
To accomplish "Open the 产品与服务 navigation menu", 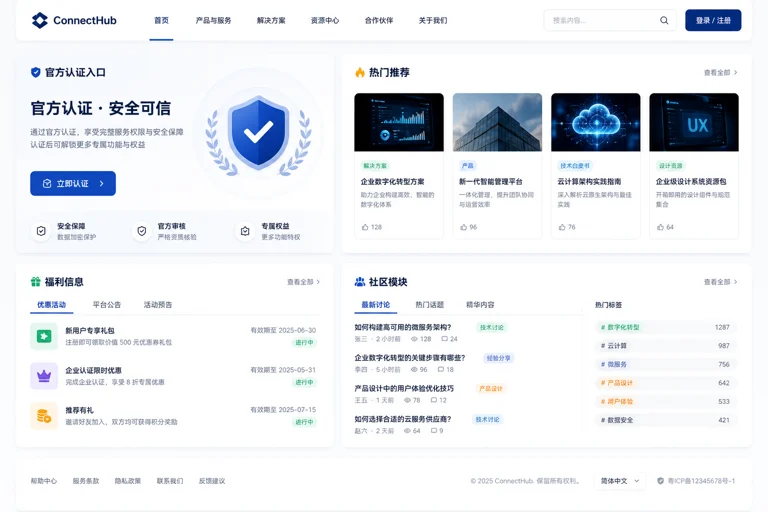I will point(213,20).
